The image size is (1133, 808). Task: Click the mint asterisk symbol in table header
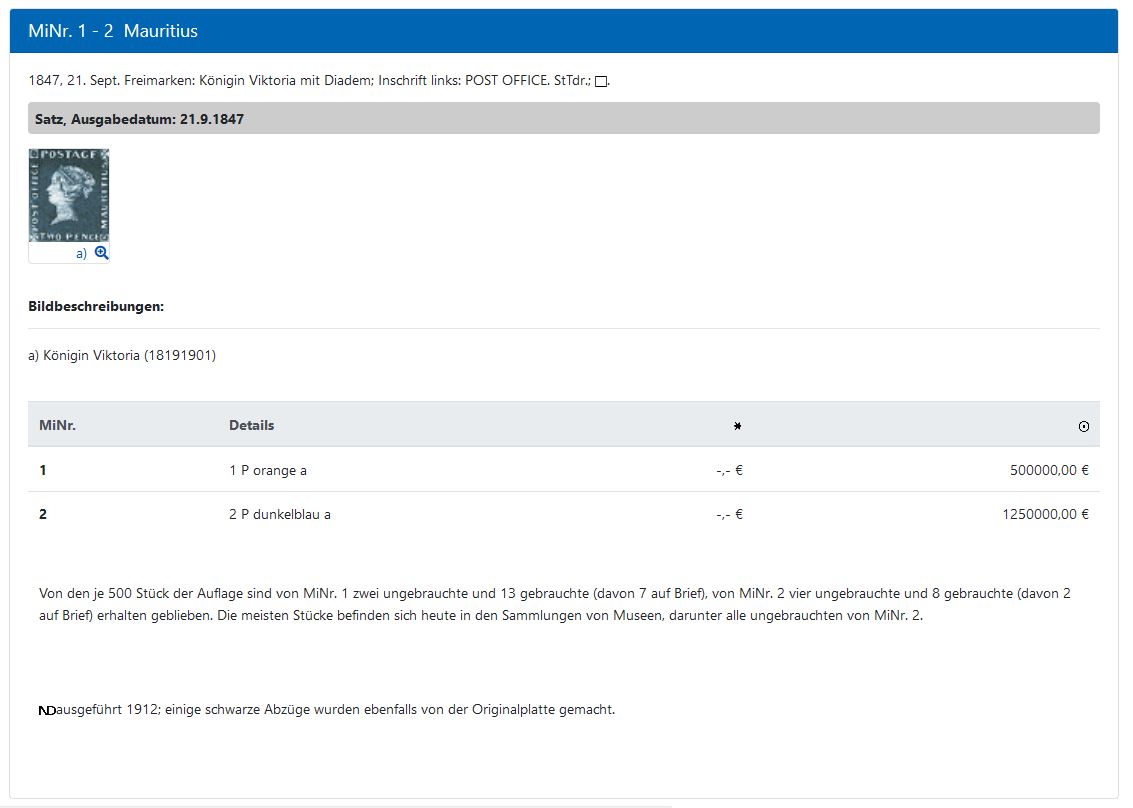click(x=738, y=426)
